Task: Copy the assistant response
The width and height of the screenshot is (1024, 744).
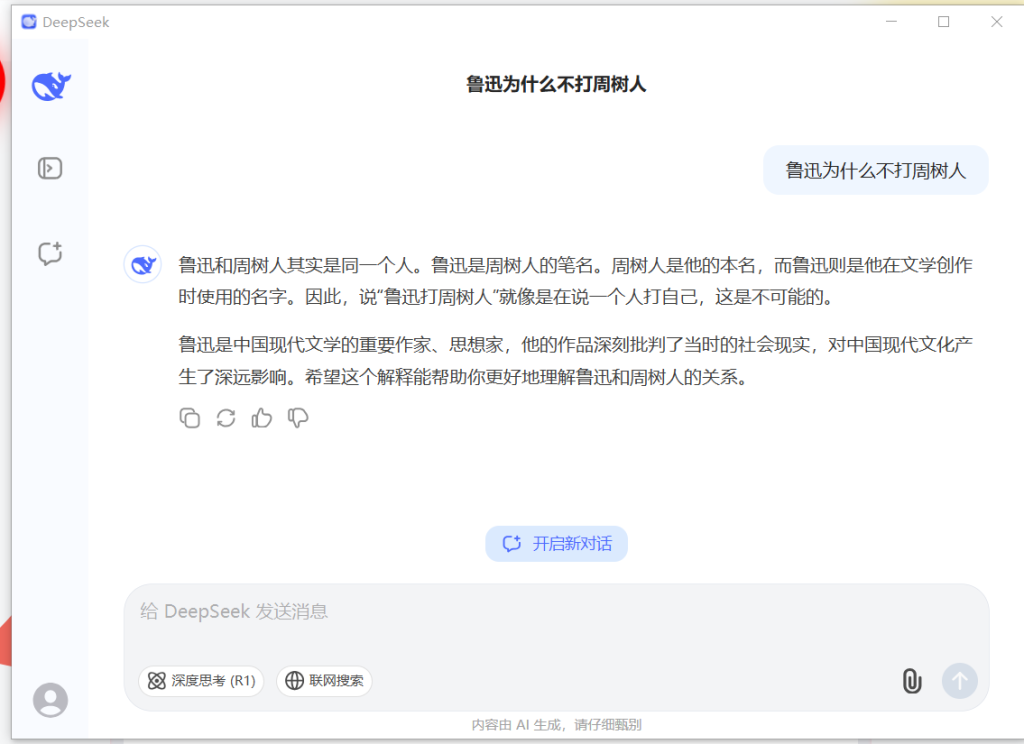Action: click(x=189, y=418)
